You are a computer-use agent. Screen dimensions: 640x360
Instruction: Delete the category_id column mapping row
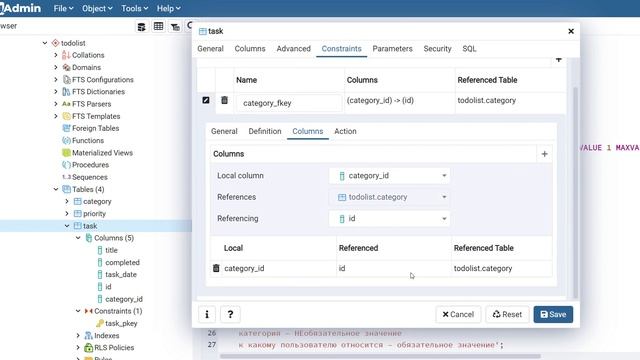pos(216,268)
